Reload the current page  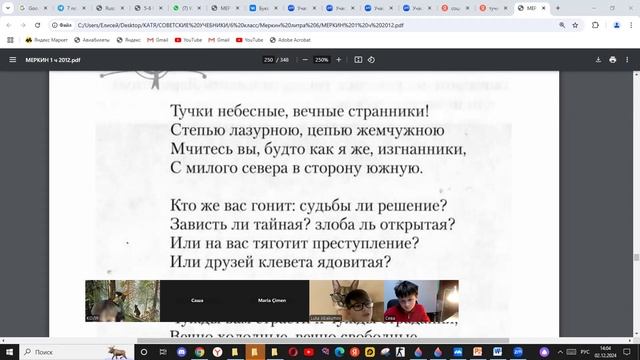[x=38, y=25]
